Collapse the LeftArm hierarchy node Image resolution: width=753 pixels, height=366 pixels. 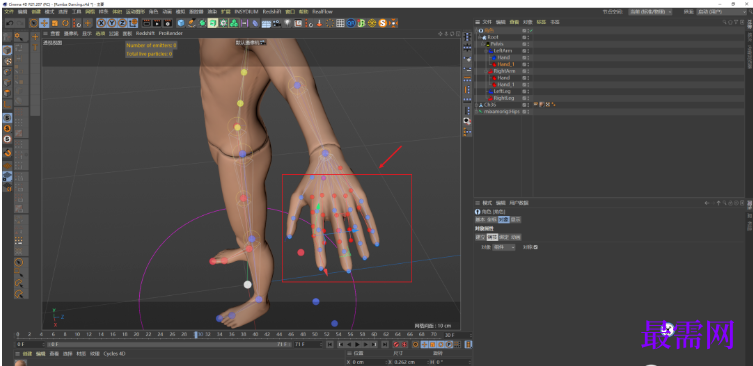486,50
